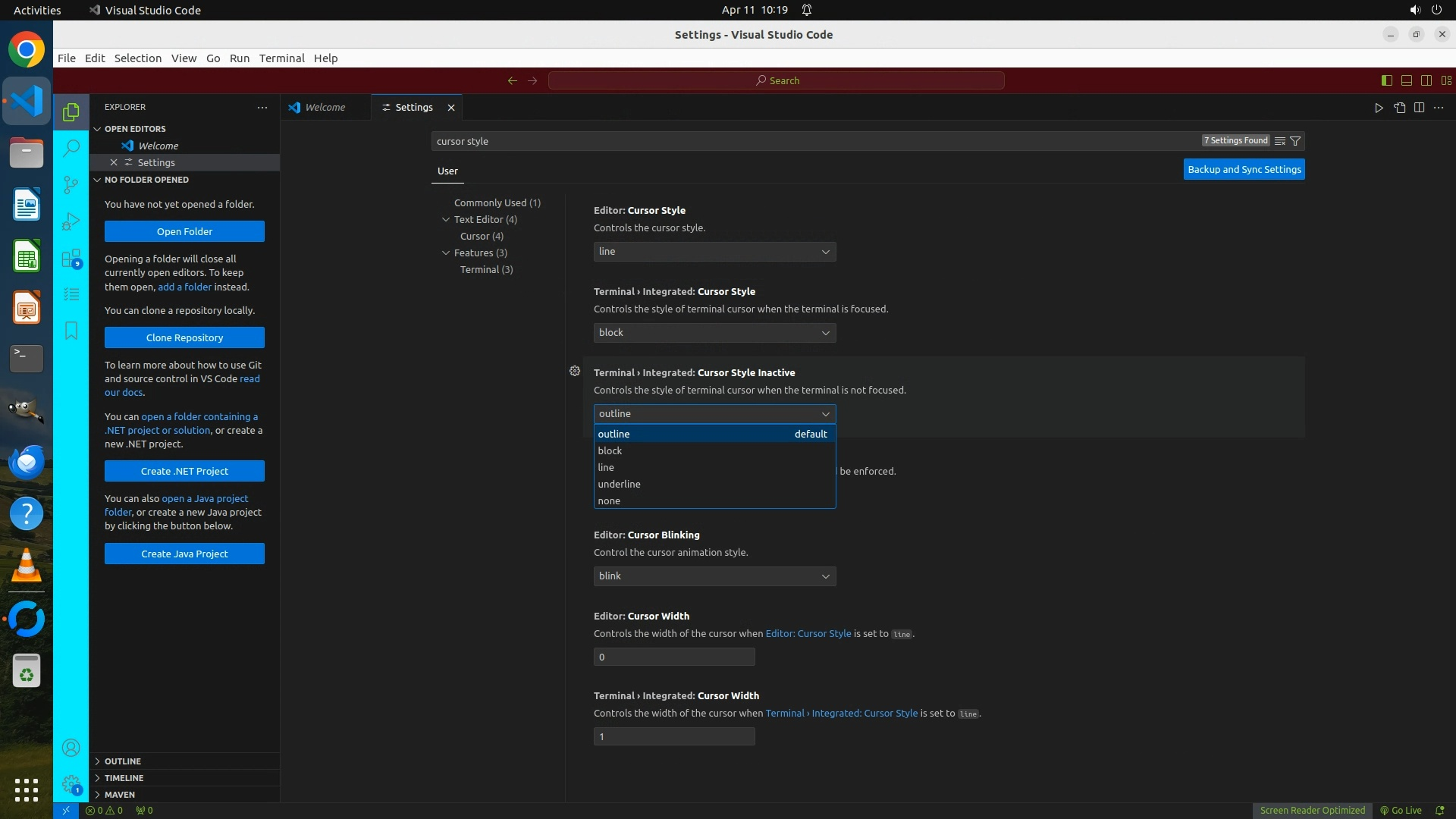Image resolution: width=1456 pixels, height=819 pixels.
Task: Open Editor Cursor Blinking dropdown
Action: point(714,576)
